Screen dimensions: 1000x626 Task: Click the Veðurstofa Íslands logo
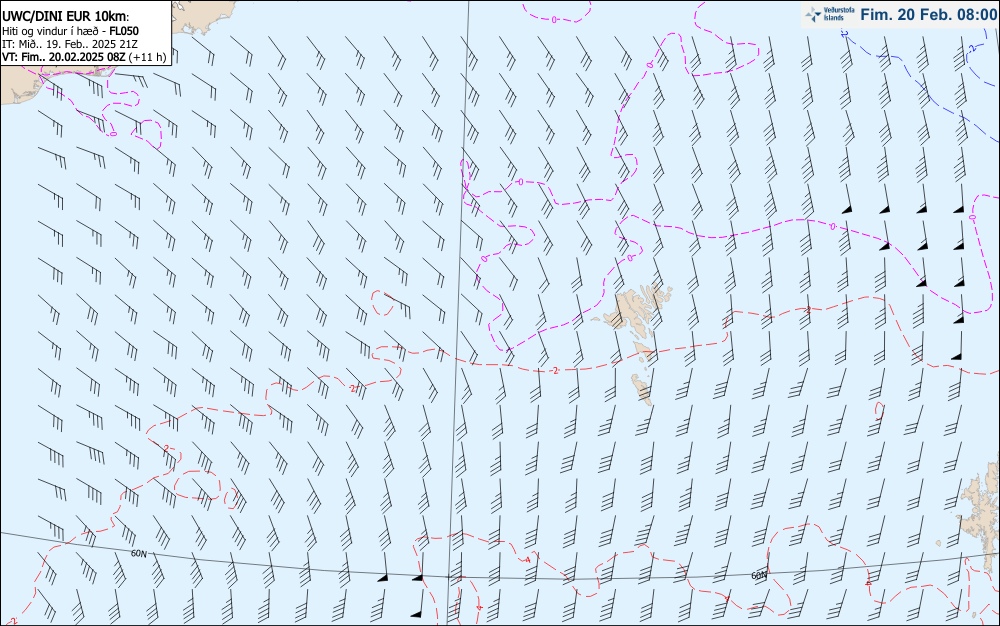(x=830, y=14)
